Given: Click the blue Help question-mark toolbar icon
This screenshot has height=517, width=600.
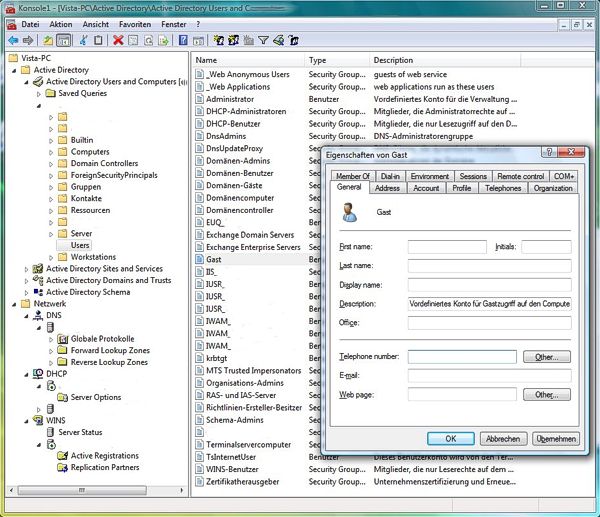Looking at the screenshot, I should click(x=183, y=40).
